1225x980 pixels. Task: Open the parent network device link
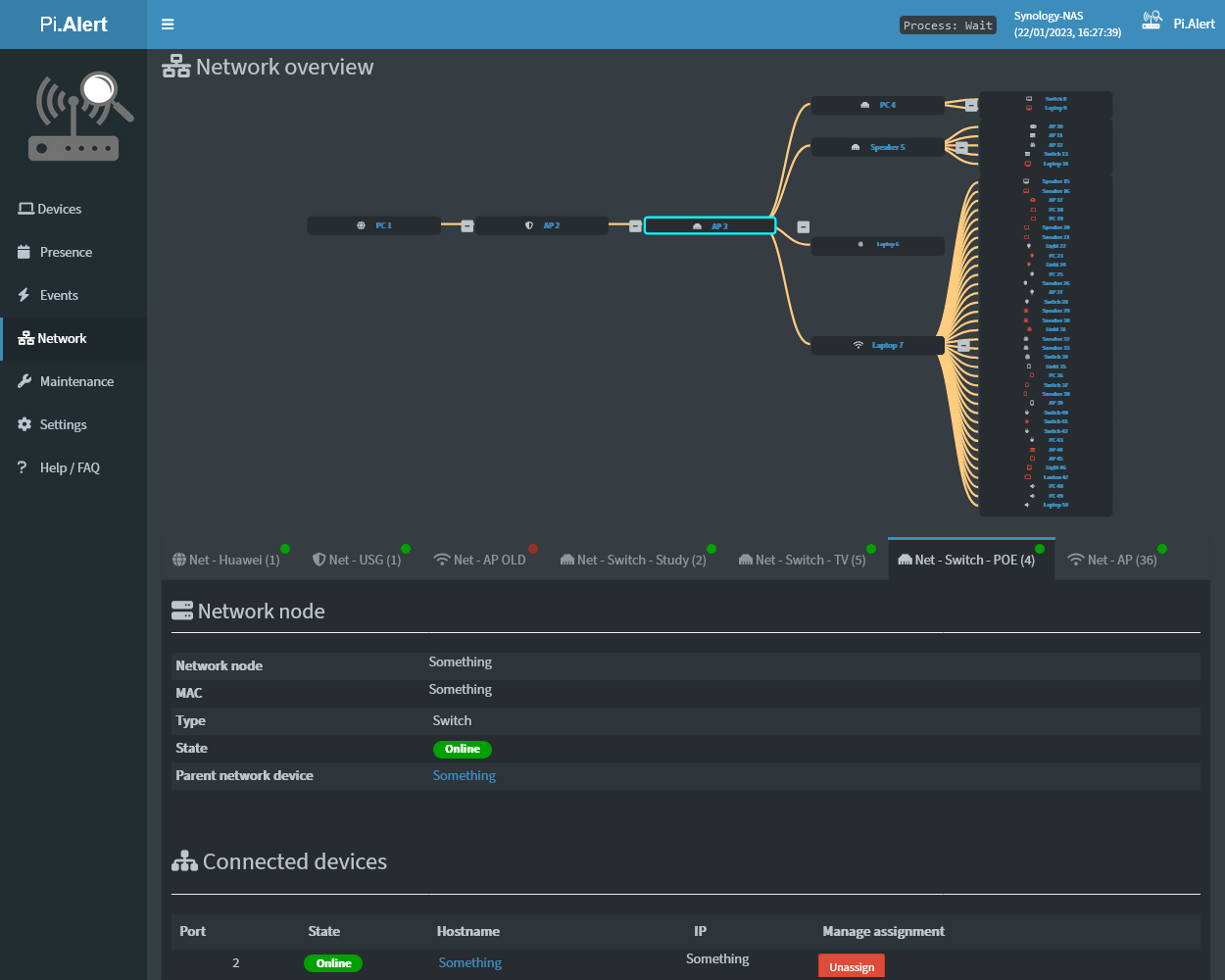point(465,775)
